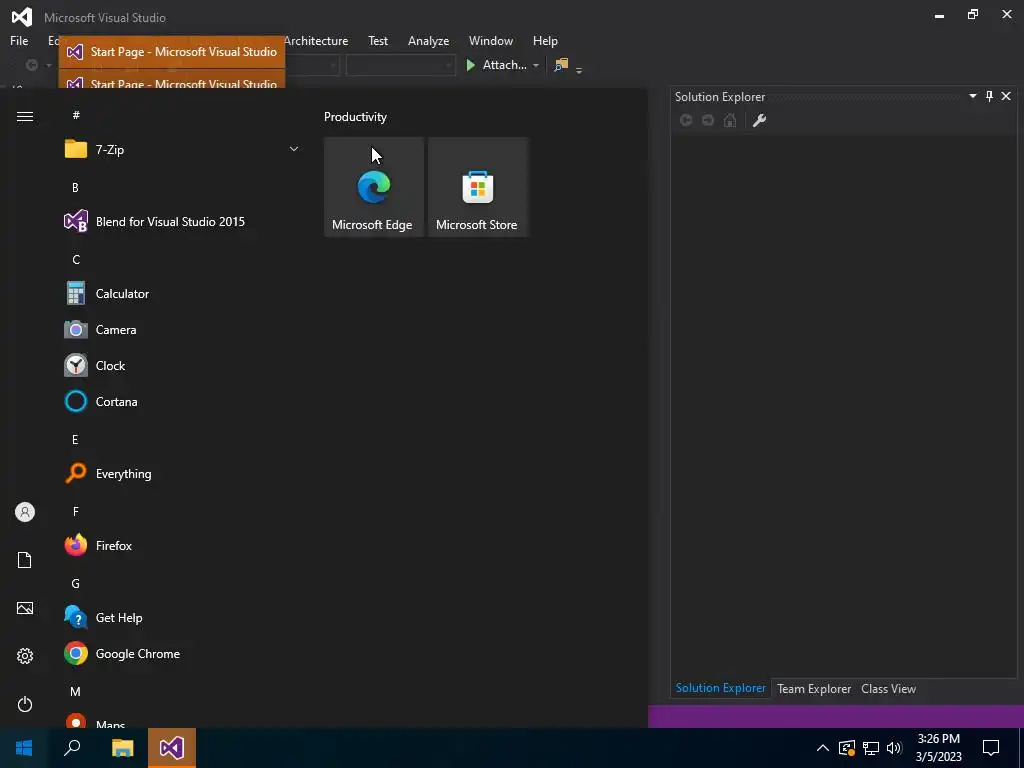Click the Solution Explorer Home icon
The width and height of the screenshot is (1024, 768).
(730, 120)
